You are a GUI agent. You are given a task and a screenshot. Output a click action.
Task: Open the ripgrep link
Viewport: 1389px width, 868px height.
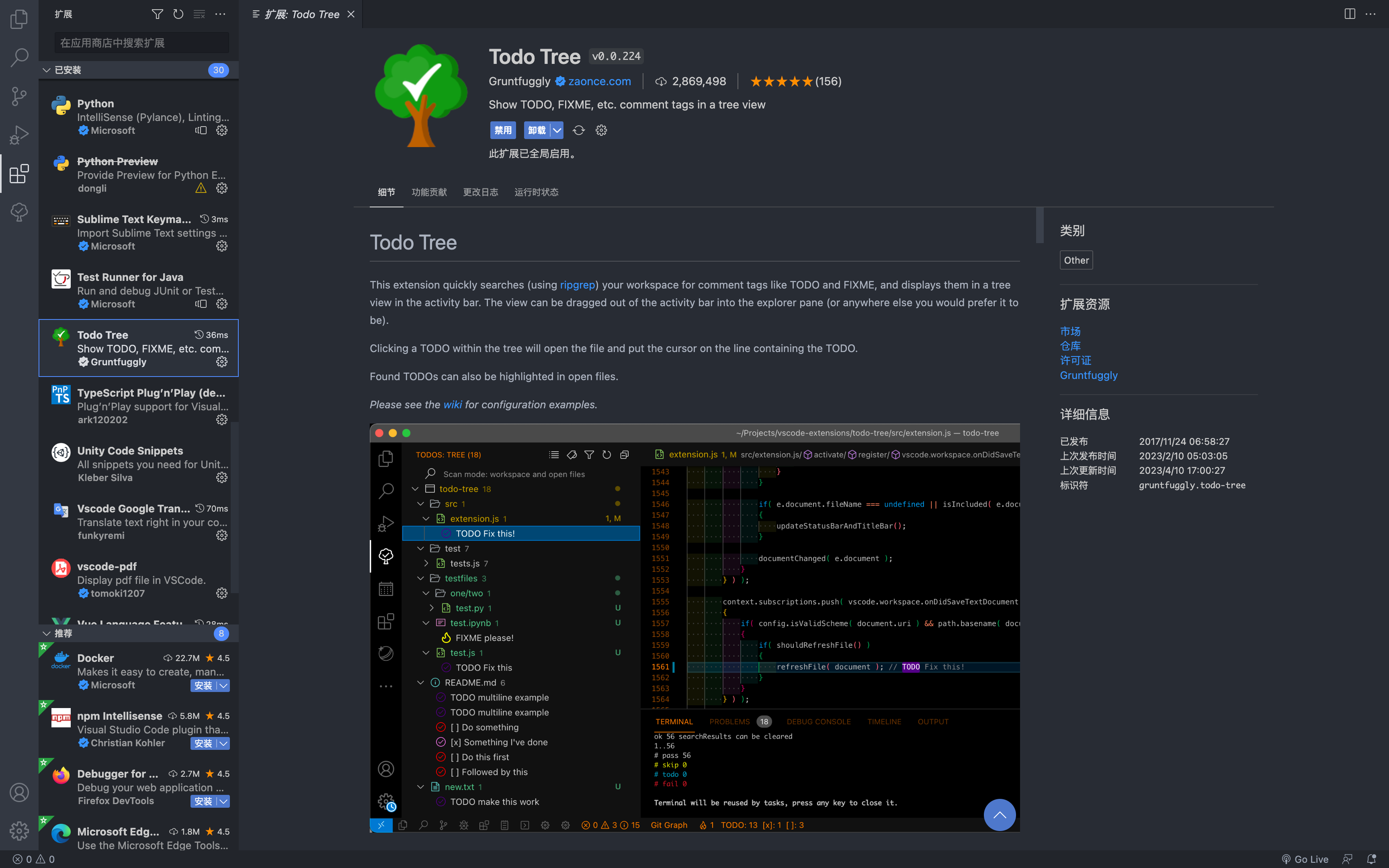coord(578,285)
